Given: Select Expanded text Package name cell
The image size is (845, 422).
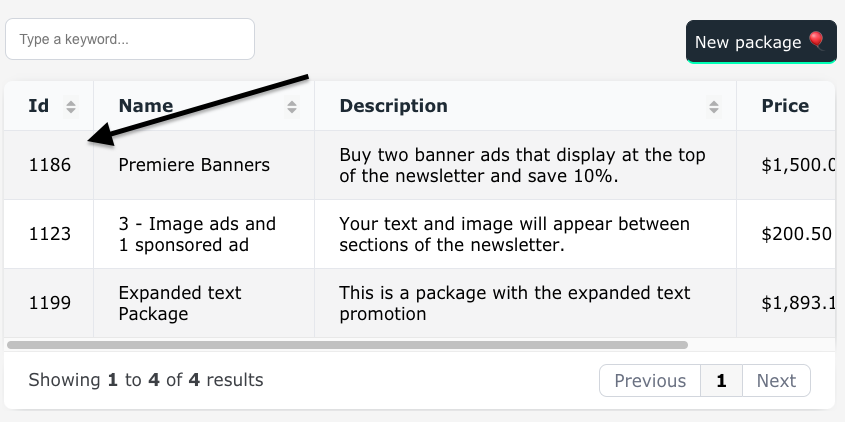Looking at the screenshot, I should coord(204,303).
